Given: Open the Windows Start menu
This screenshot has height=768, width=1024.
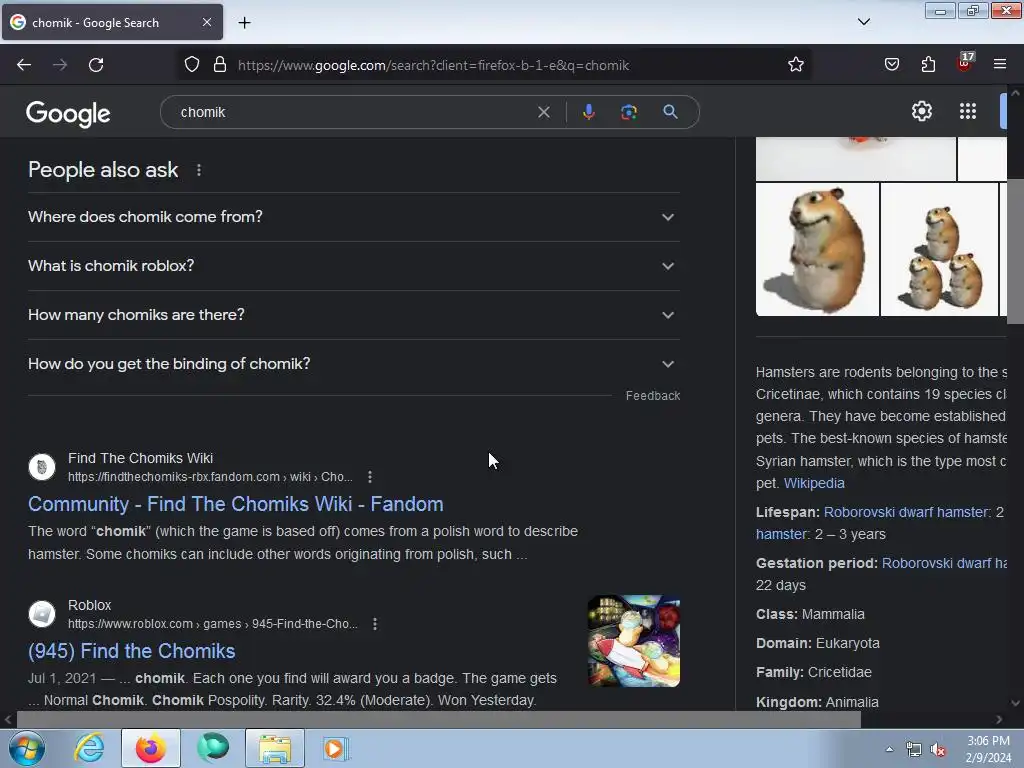Looking at the screenshot, I should (x=26, y=748).
